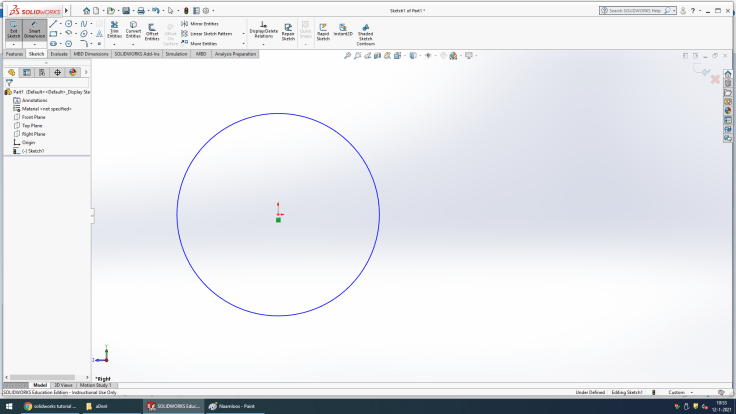Switch to the Evaluate tab
736x414 pixels.
pyautogui.click(x=59, y=54)
